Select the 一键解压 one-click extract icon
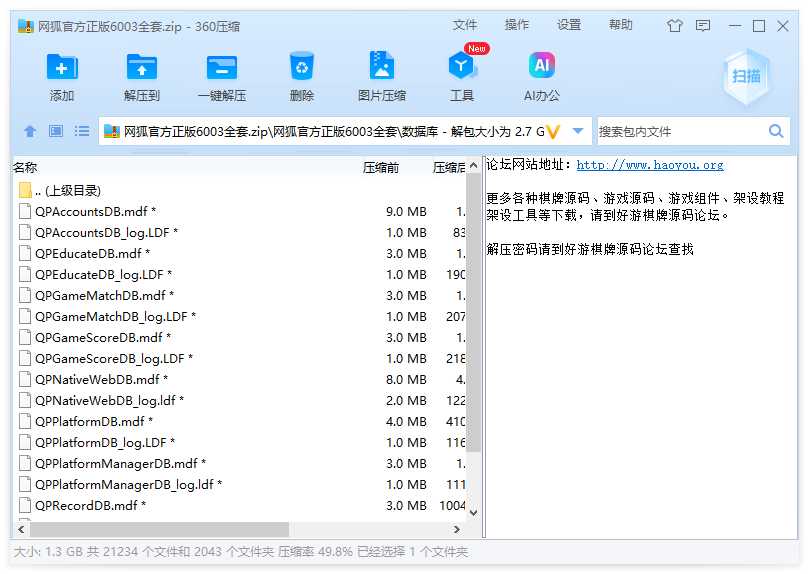809x574 pixels. [222, 67]
